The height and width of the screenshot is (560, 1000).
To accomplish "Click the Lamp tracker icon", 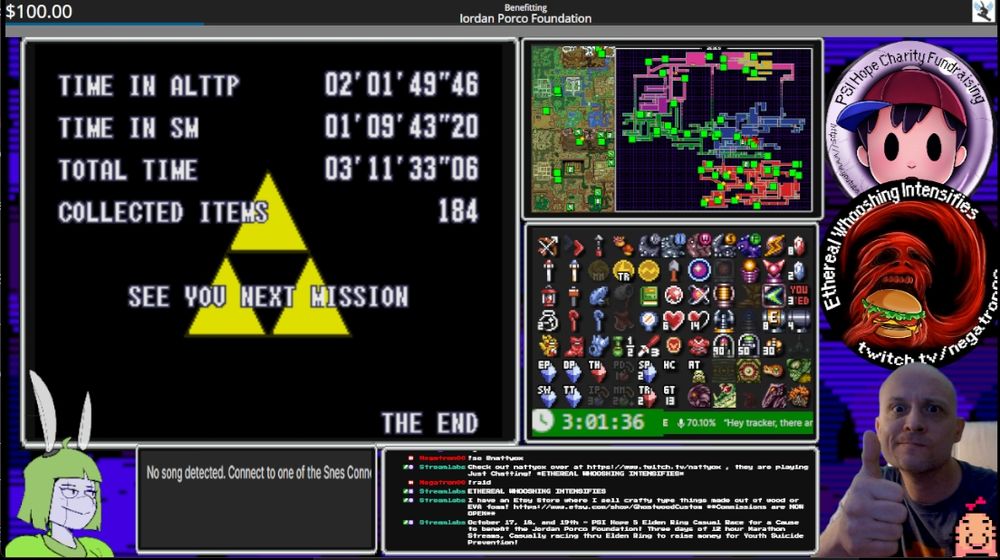I will click(548, 296).
